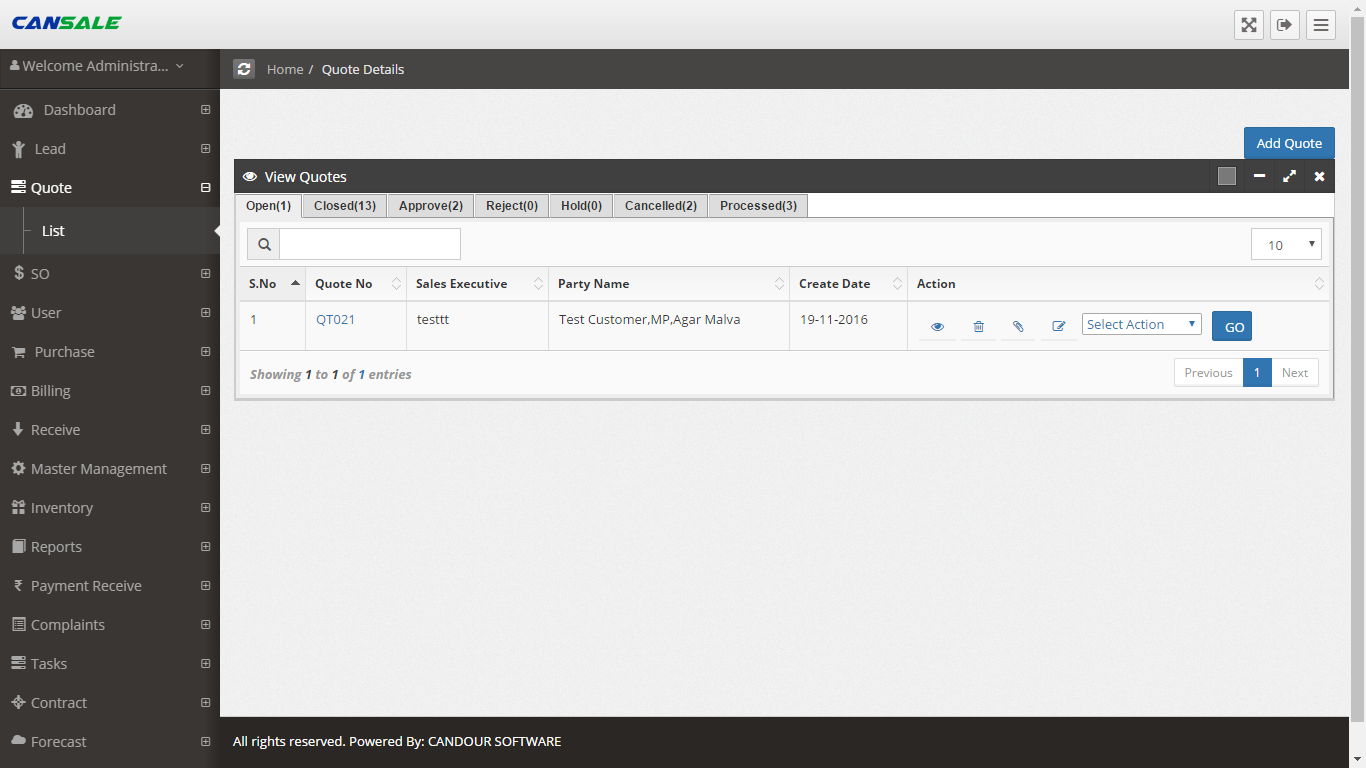Click the Contract icon in the sidebar
This screenshot has height=768, width=1366.
tap(18, 702)
